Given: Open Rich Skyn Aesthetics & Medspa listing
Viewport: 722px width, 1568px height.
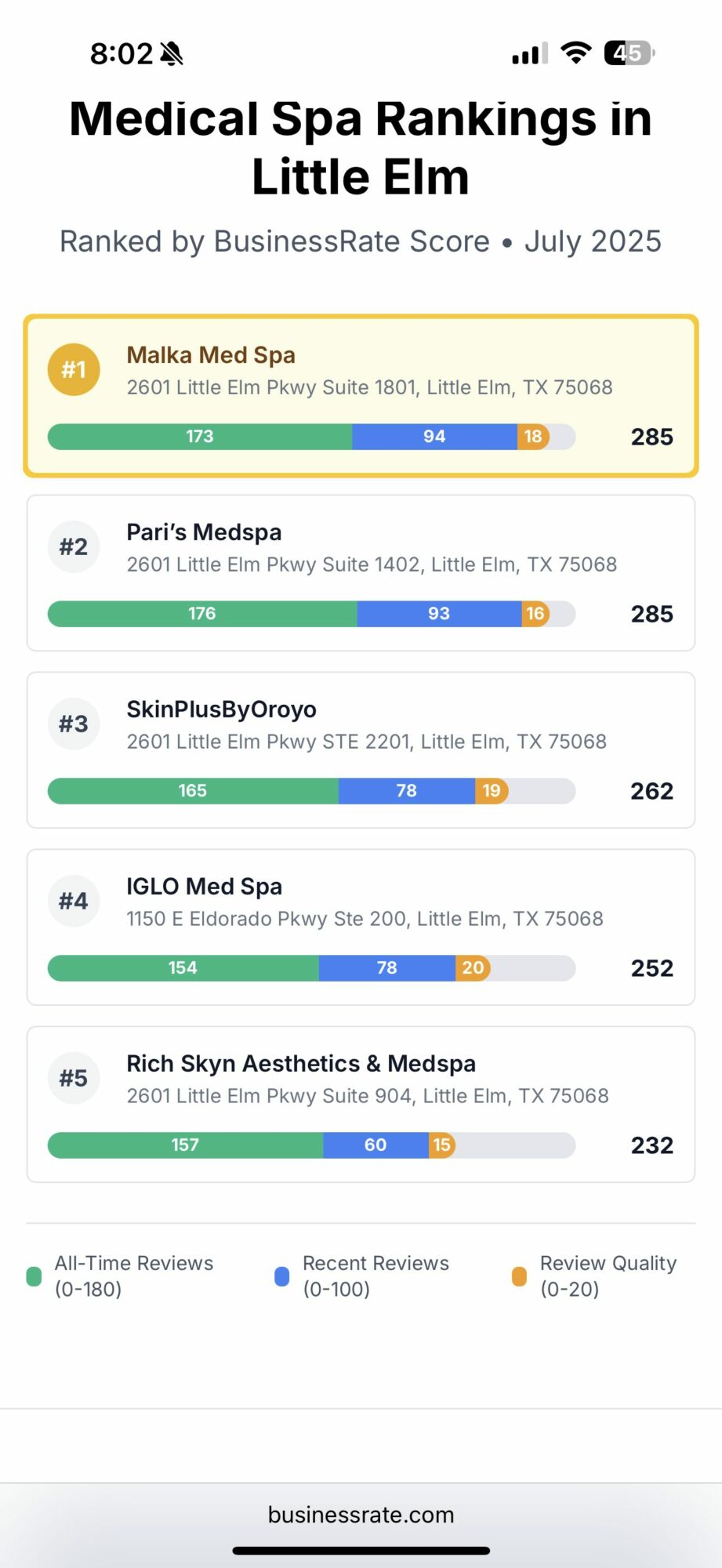Looking at the screenshot, I should [301, 1064].
